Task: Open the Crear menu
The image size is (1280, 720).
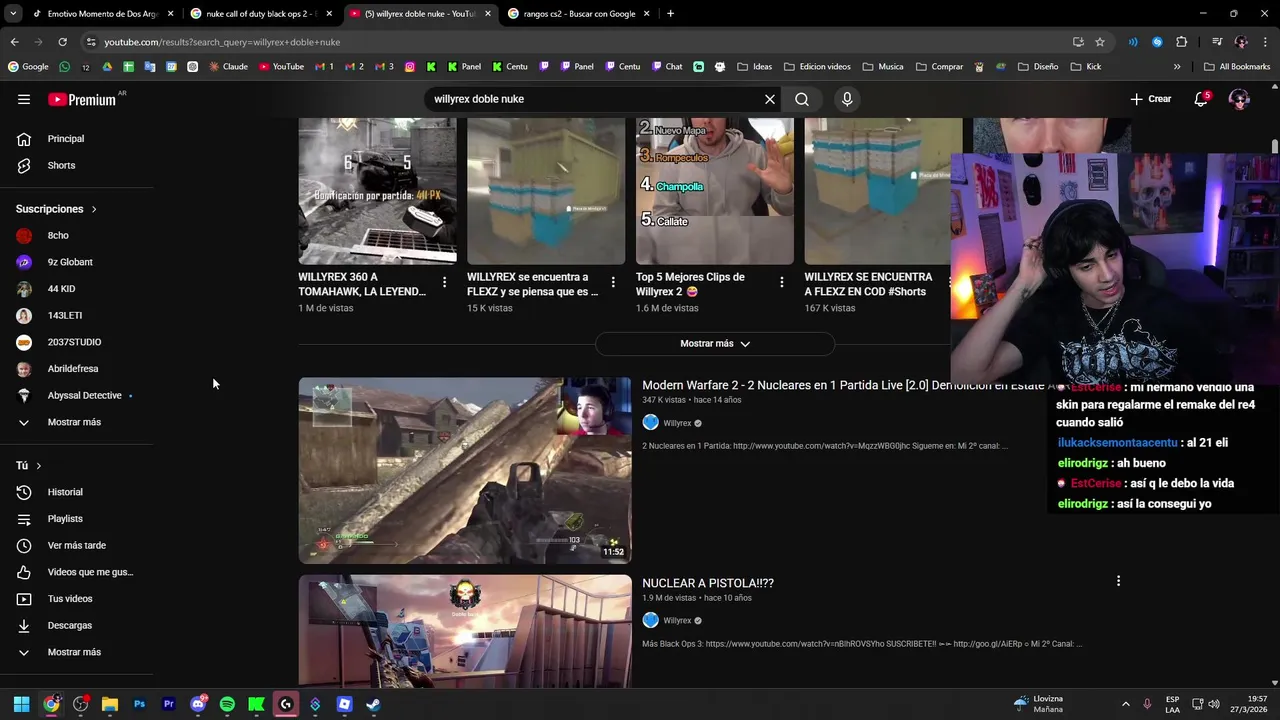Action: pos(1151,99)
